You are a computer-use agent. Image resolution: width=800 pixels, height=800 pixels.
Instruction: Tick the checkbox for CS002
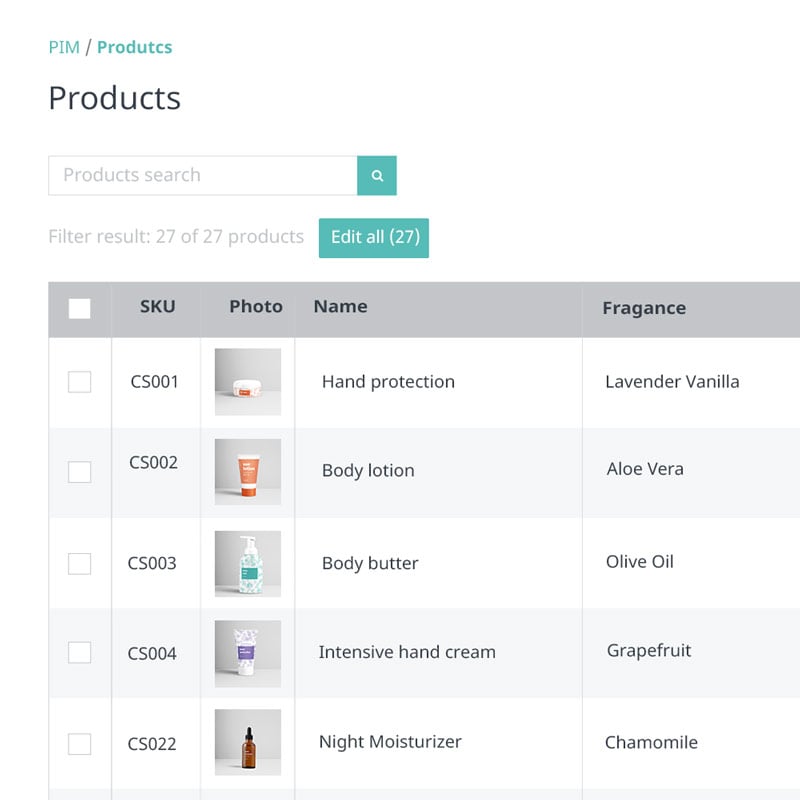(80, 472)
